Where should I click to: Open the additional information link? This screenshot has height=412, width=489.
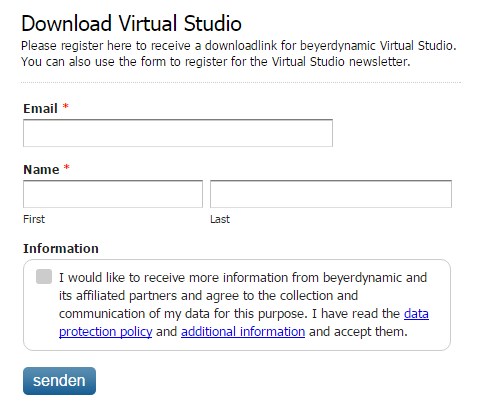click(243, 331)
